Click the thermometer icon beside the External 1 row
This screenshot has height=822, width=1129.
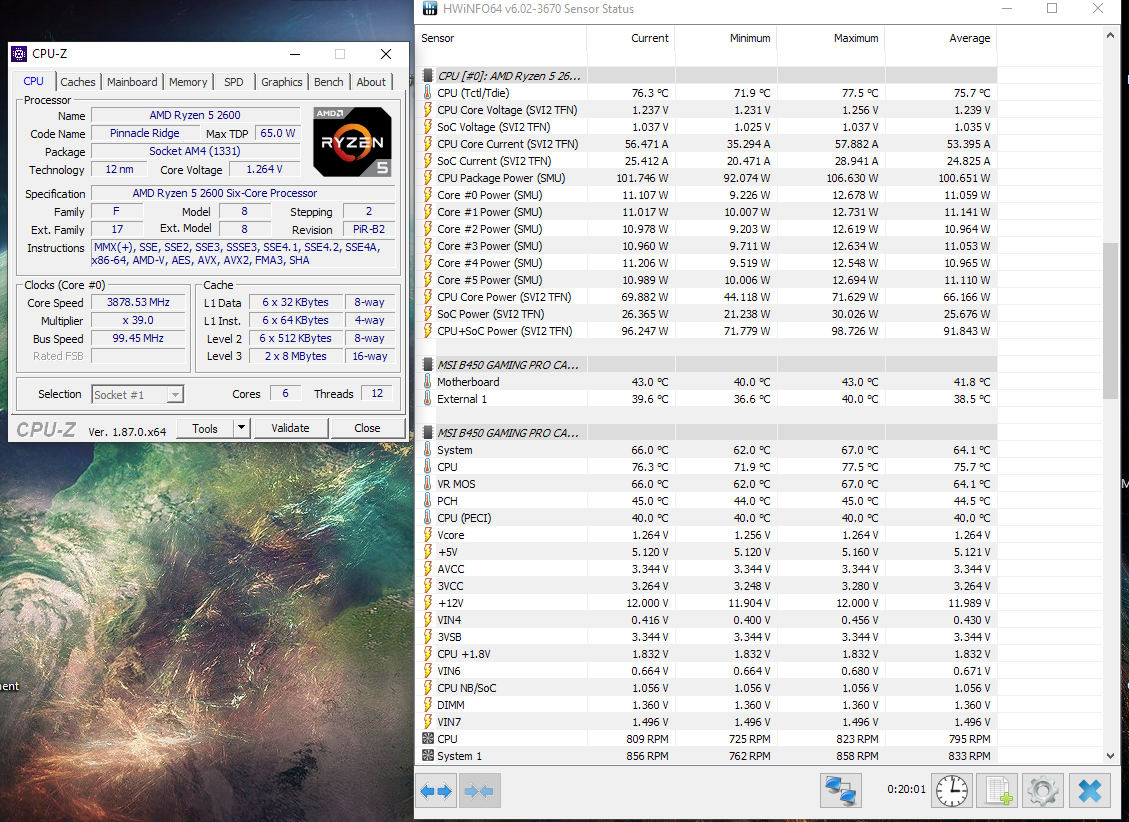click(x=428, y=399)
